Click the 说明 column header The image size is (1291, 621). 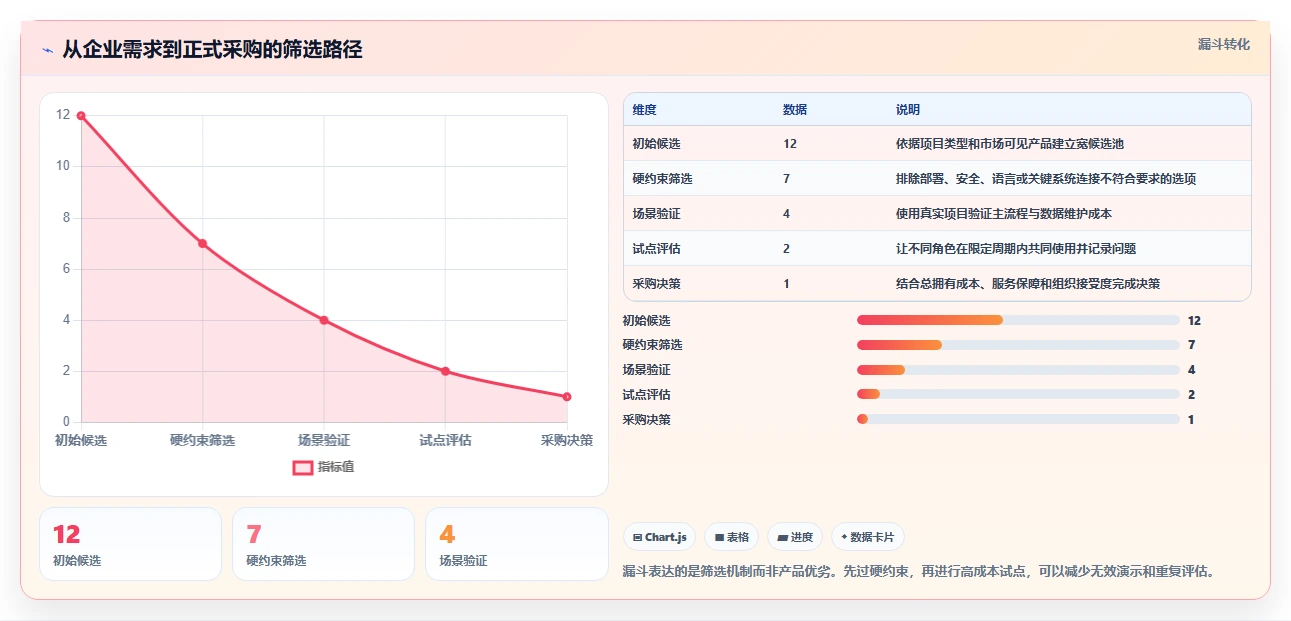pyautogui.click(x=908, y=110)
